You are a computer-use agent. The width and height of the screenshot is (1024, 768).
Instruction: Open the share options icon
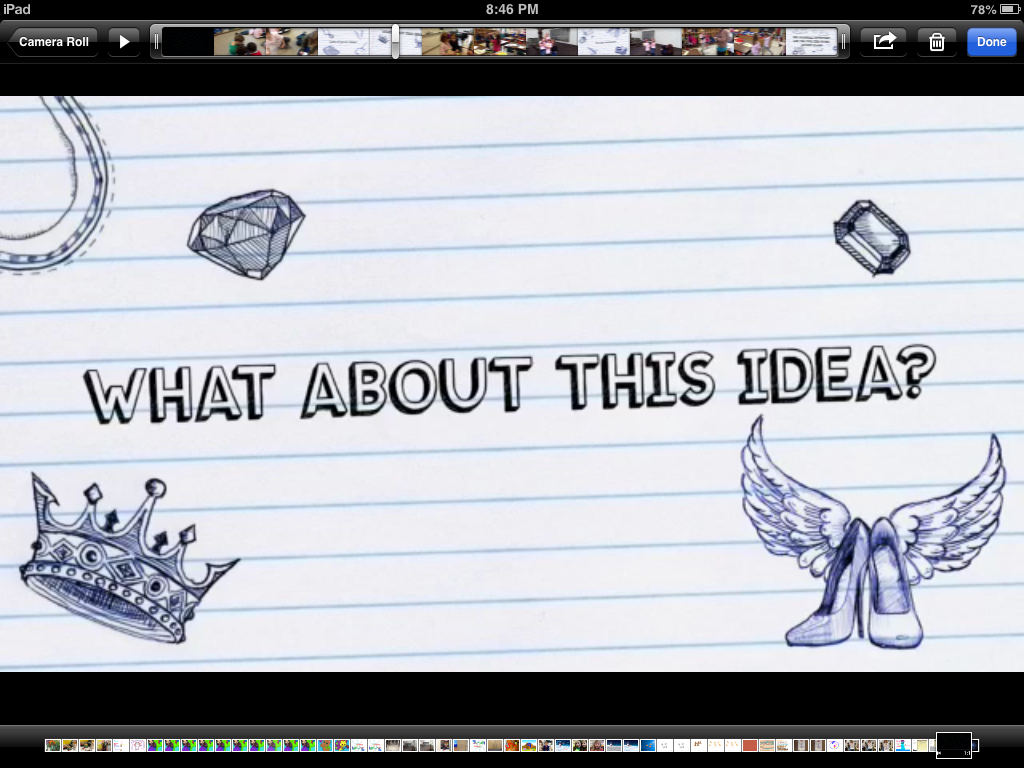pos(884,42)
